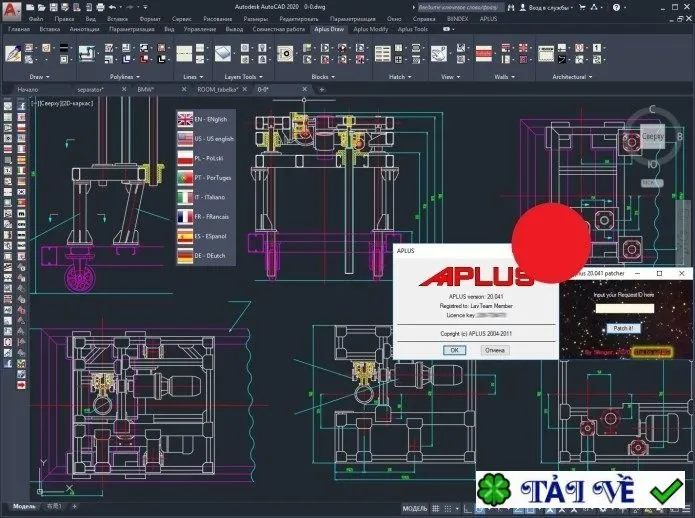Open the AutoCAD application menu (red A logo)
The width and height of the screenshot is (695, 518).
[x=11, y=11]
